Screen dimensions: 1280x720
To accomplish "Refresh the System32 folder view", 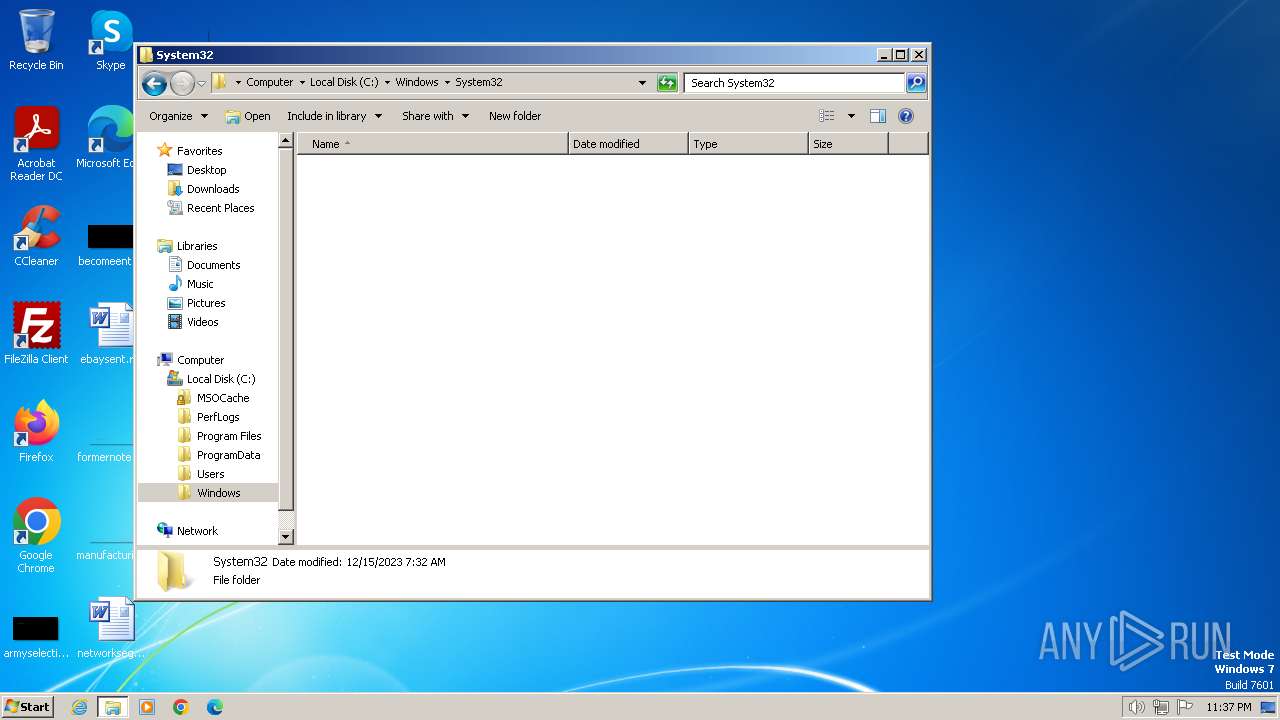I will 667,83.
